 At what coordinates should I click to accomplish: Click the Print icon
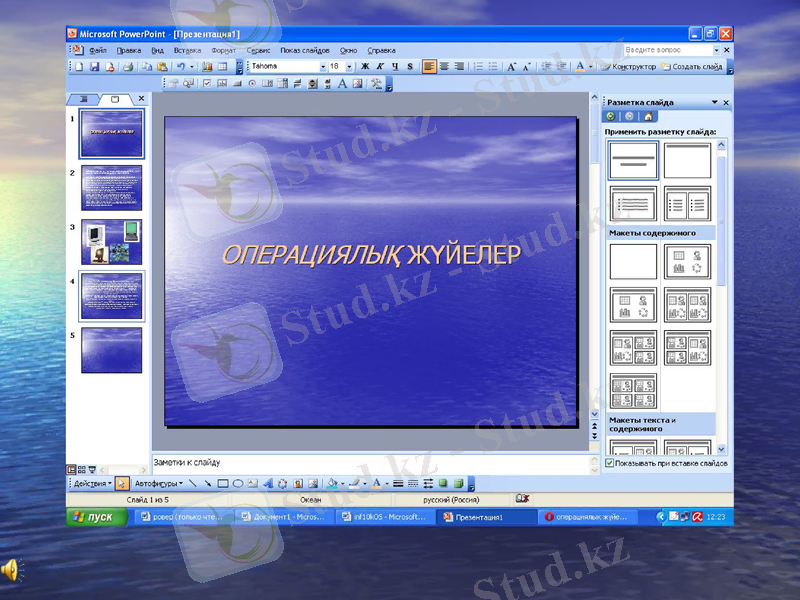pos(129,67)
